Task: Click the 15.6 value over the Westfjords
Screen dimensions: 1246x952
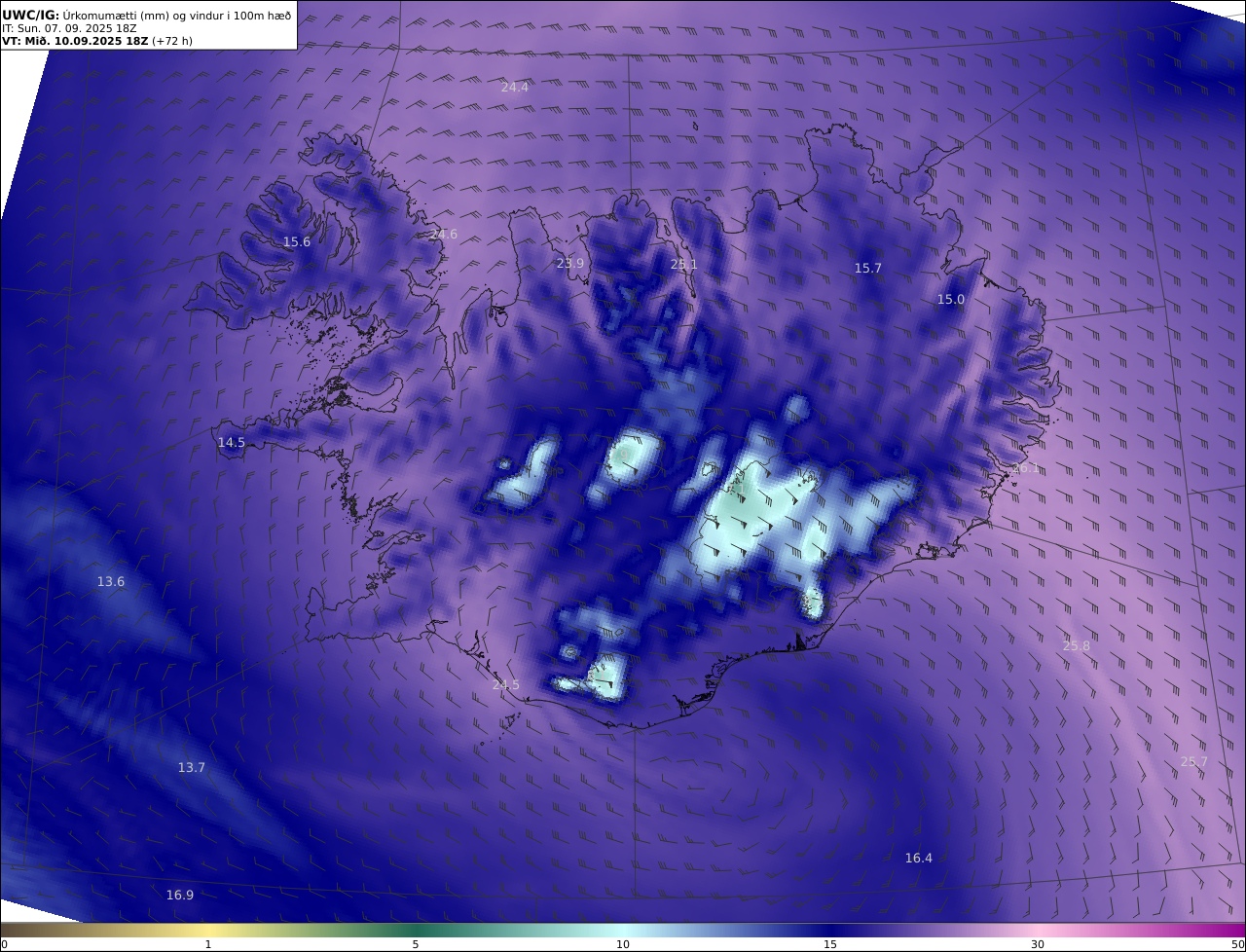Action: point(297,242)
